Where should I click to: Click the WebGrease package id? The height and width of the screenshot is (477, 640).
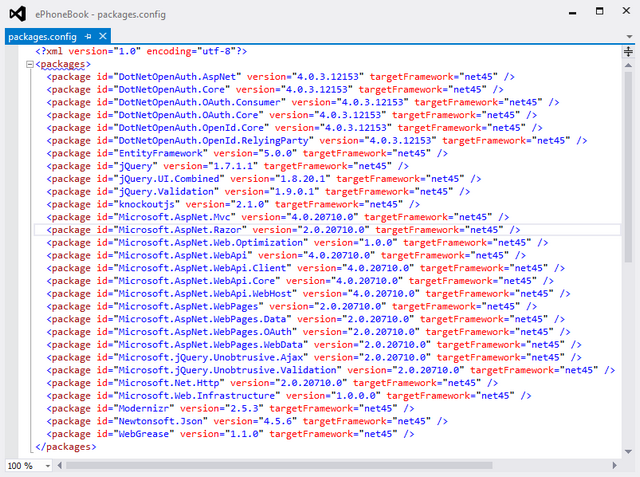(x=144, y=434)
